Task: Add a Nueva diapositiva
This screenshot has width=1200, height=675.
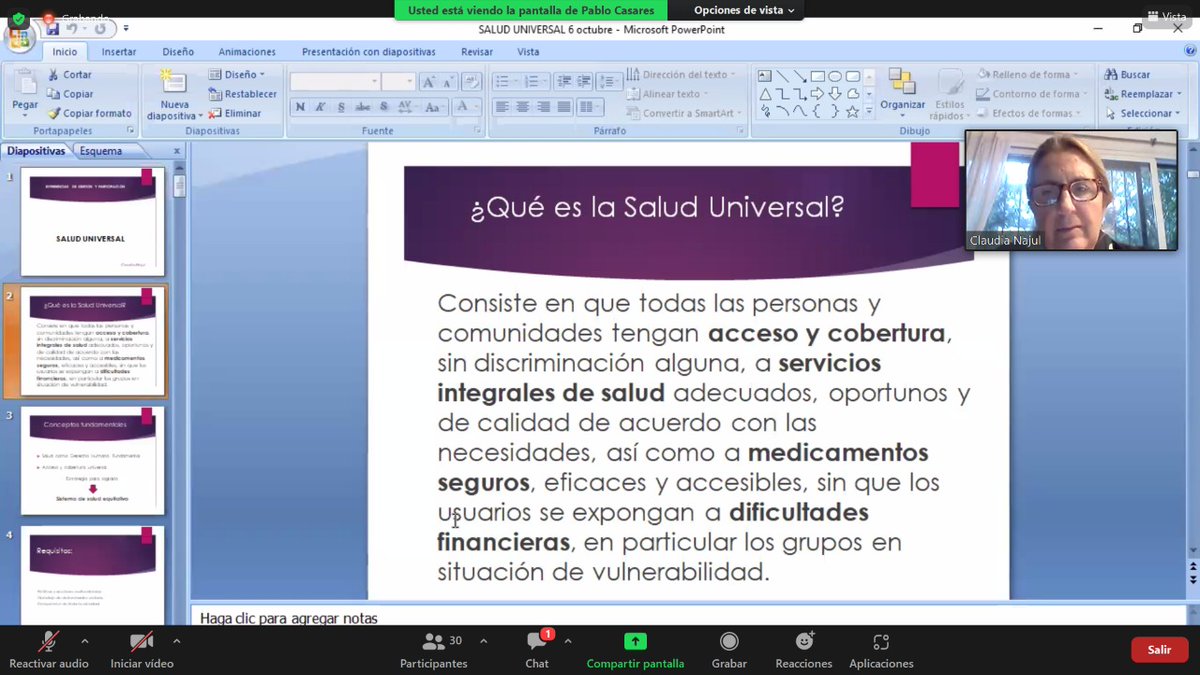Action: pyautogui.click(x=174, y=96)
